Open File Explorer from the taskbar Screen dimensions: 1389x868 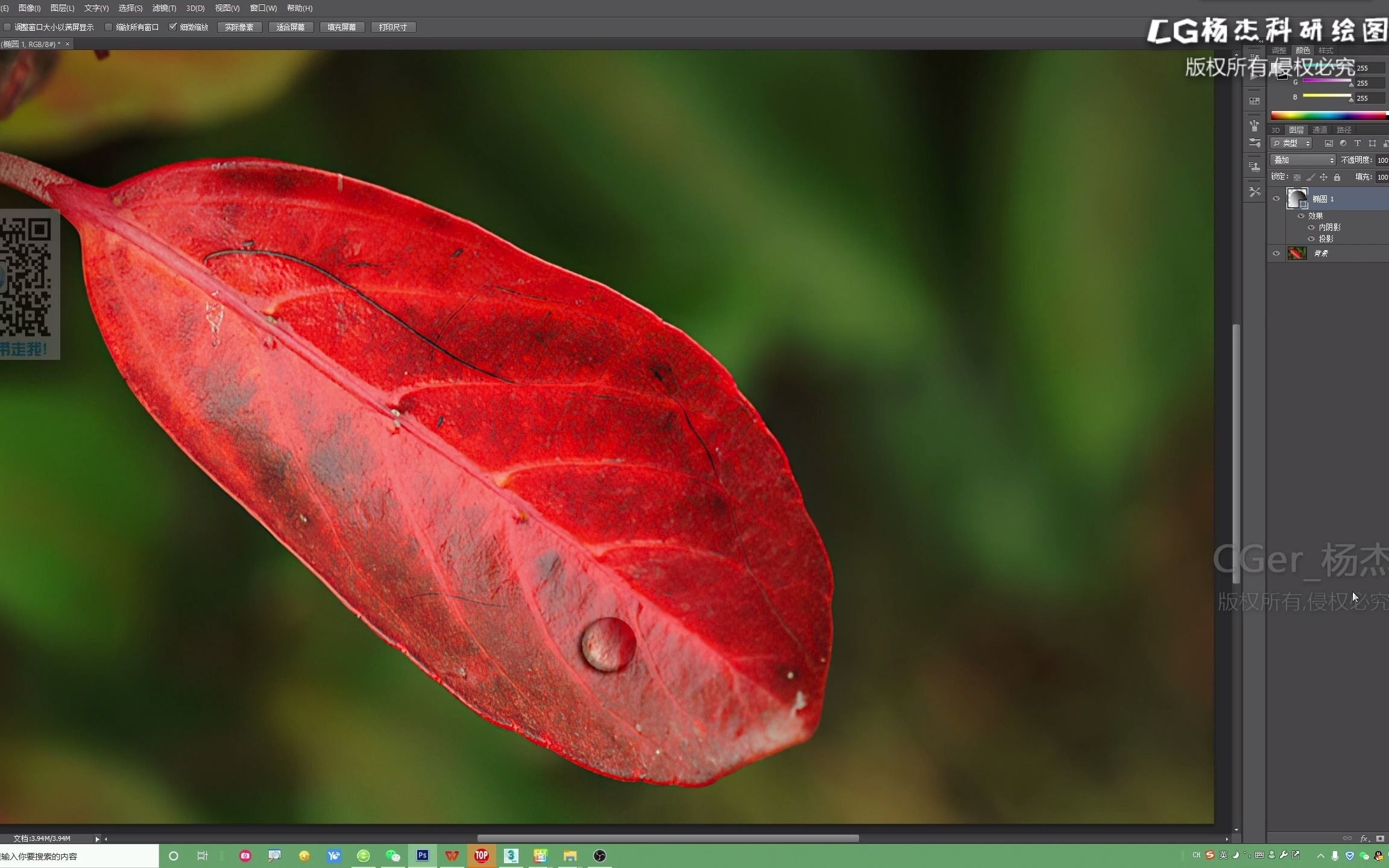click(570, 855)
